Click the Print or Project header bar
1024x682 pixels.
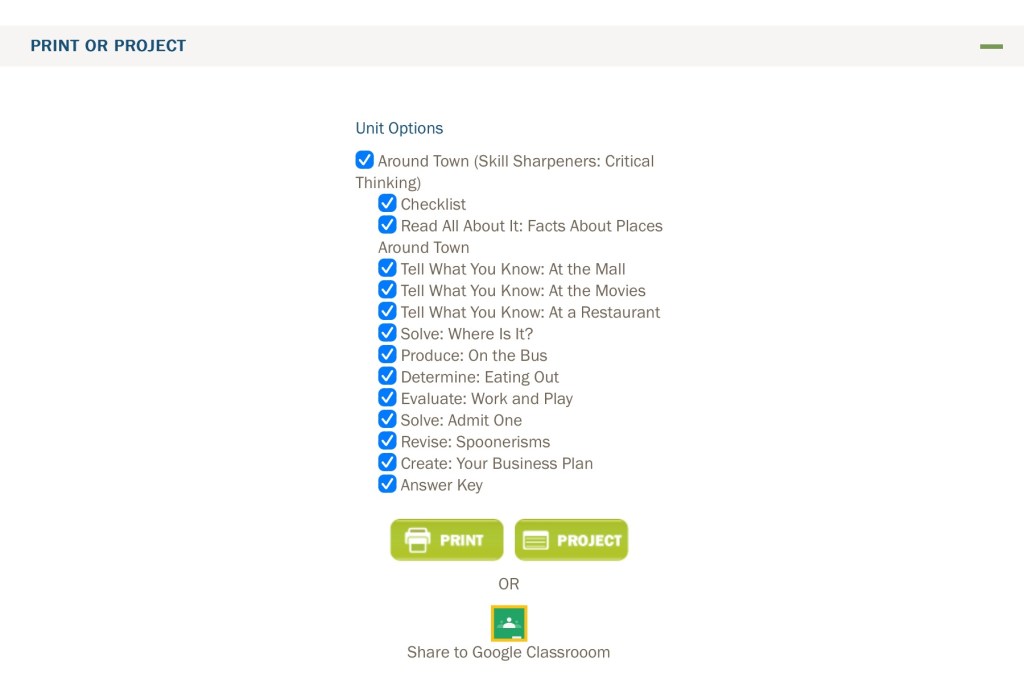108,46
